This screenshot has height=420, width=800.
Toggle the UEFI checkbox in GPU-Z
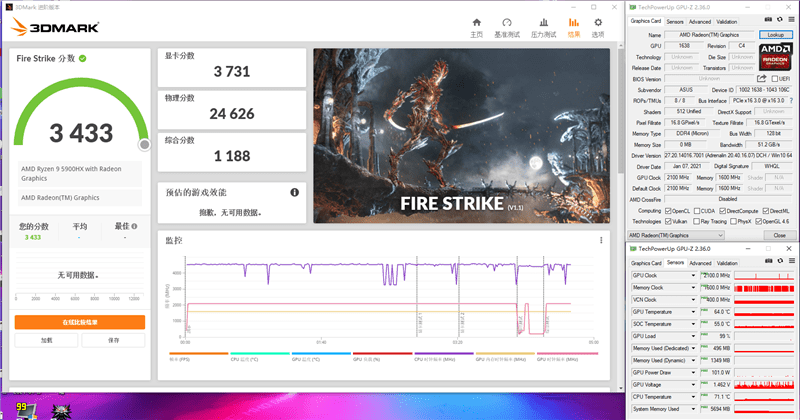point(774,79)
